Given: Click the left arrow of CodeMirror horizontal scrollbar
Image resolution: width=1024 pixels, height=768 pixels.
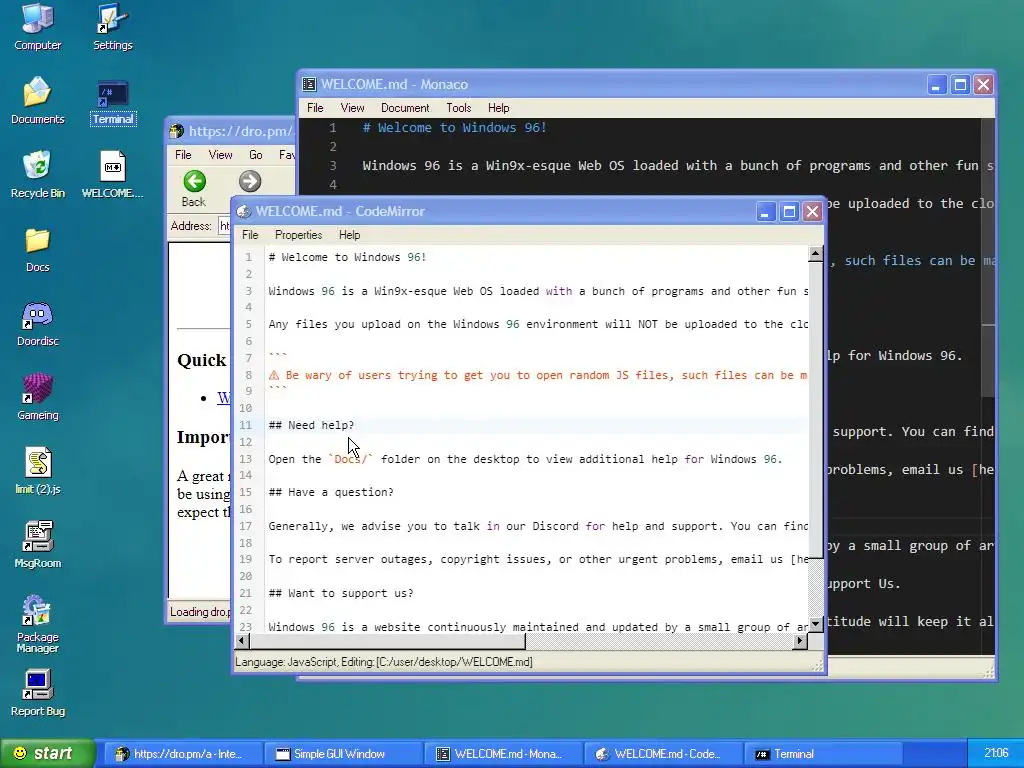Looking at the screenshot, I should click(x=242, y=641).
